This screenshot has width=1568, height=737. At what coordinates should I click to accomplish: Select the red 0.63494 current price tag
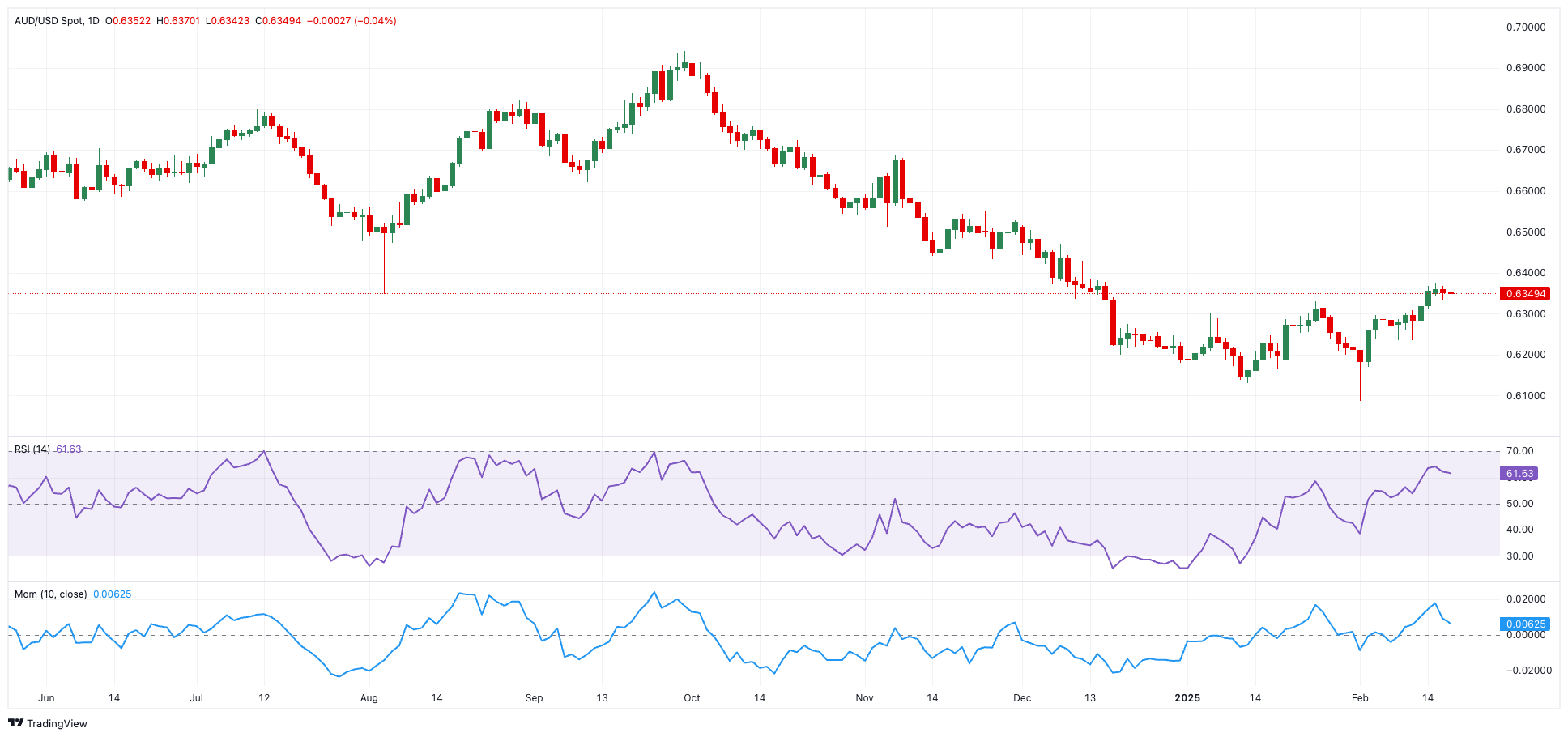1527,293
